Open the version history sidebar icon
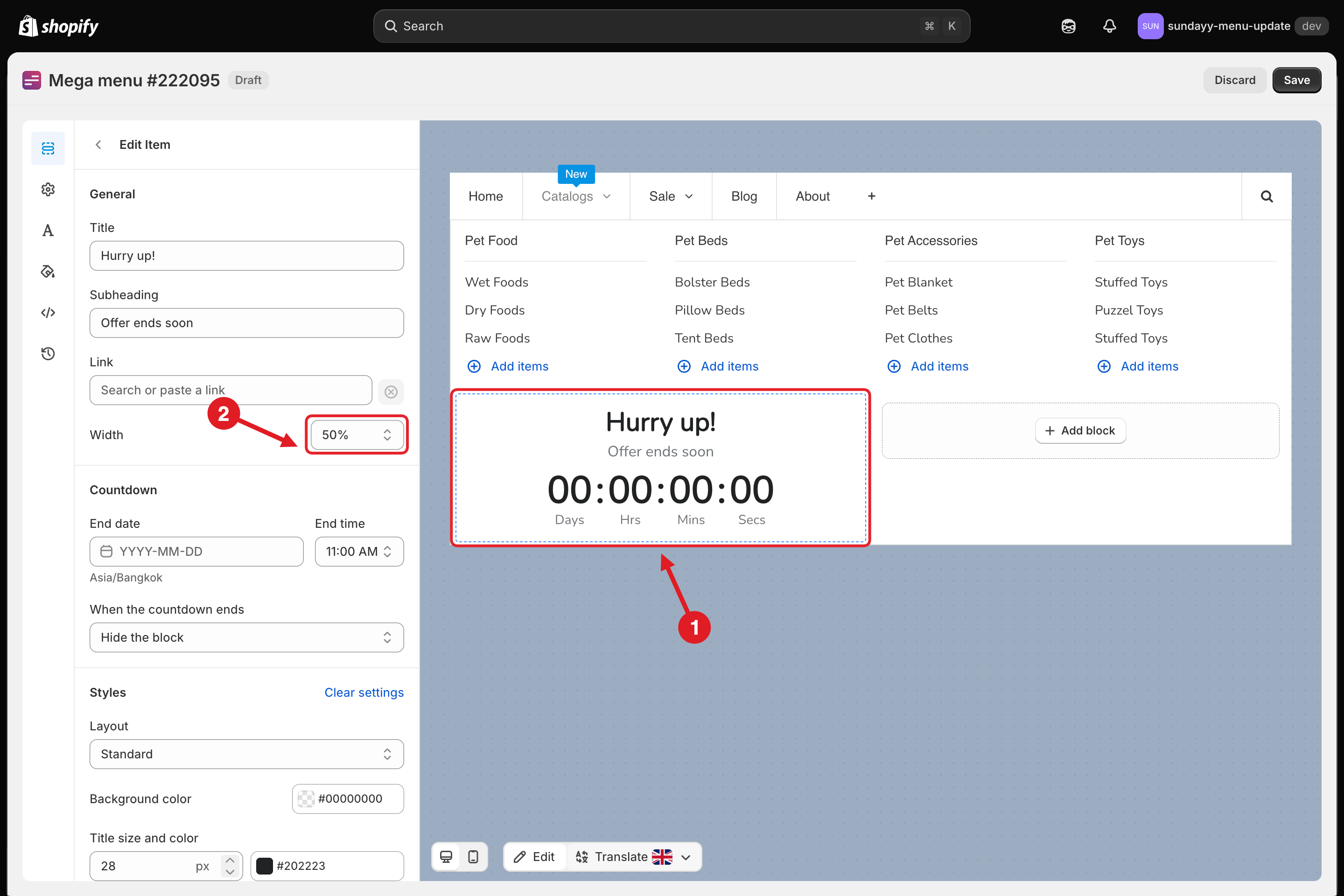This screenshot has width=1344, height=896. pos(48,354)
